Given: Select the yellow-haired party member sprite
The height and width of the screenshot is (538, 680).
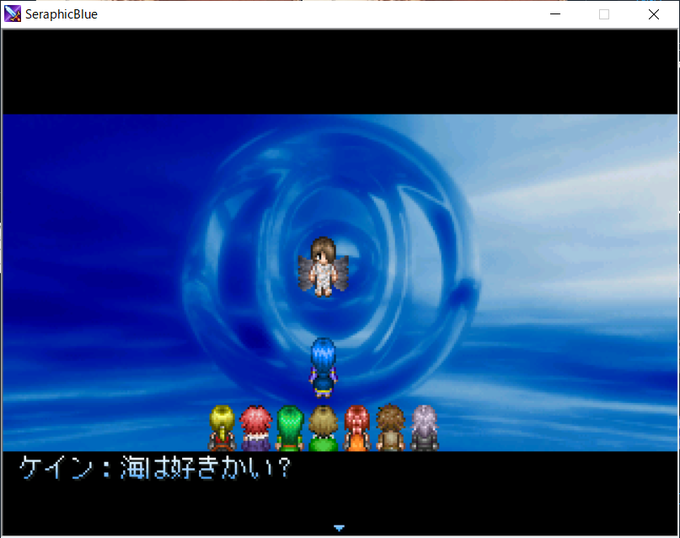Looking at the screenshot, I should [222, 428].
